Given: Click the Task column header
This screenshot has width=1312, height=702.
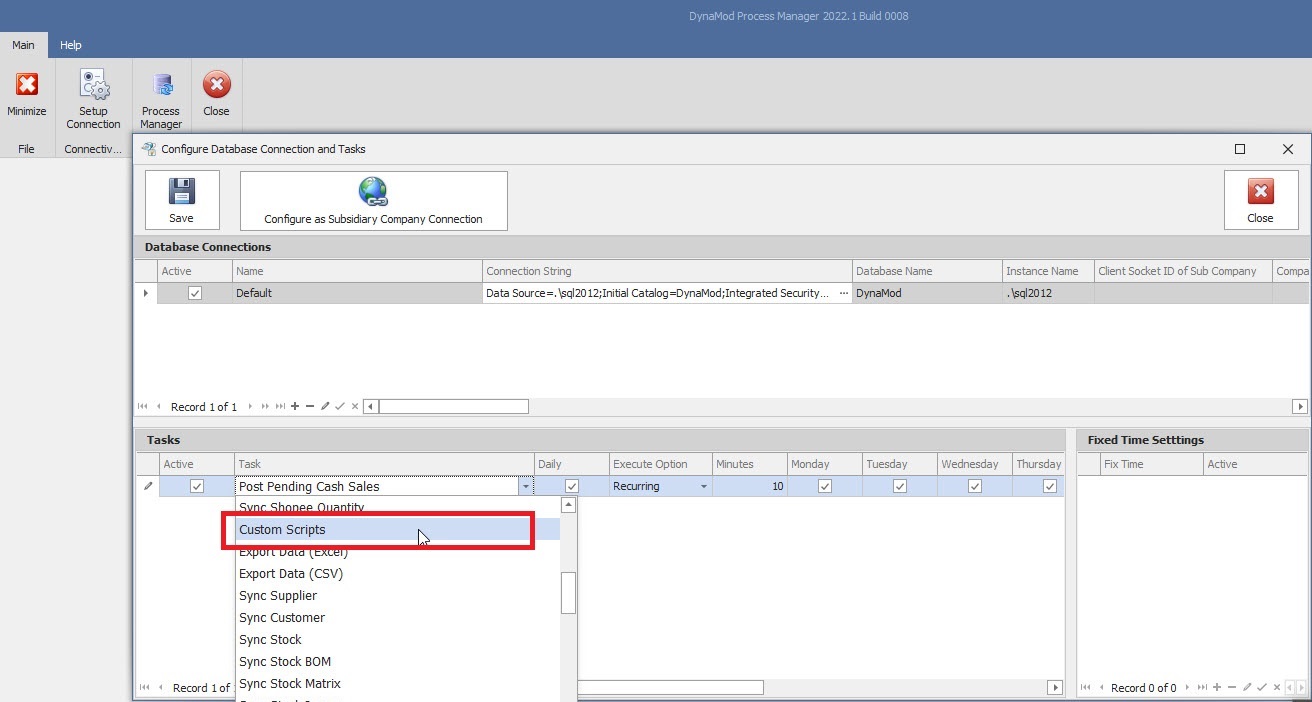Looking at the screenshot, I should tap(384, 464).
